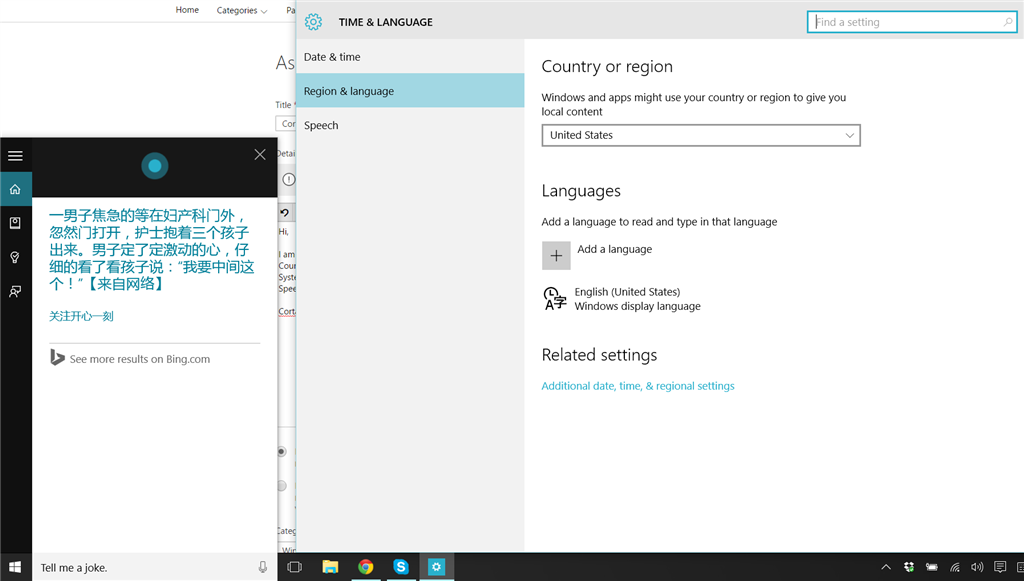Open the Date & time section

click(410, 57)
